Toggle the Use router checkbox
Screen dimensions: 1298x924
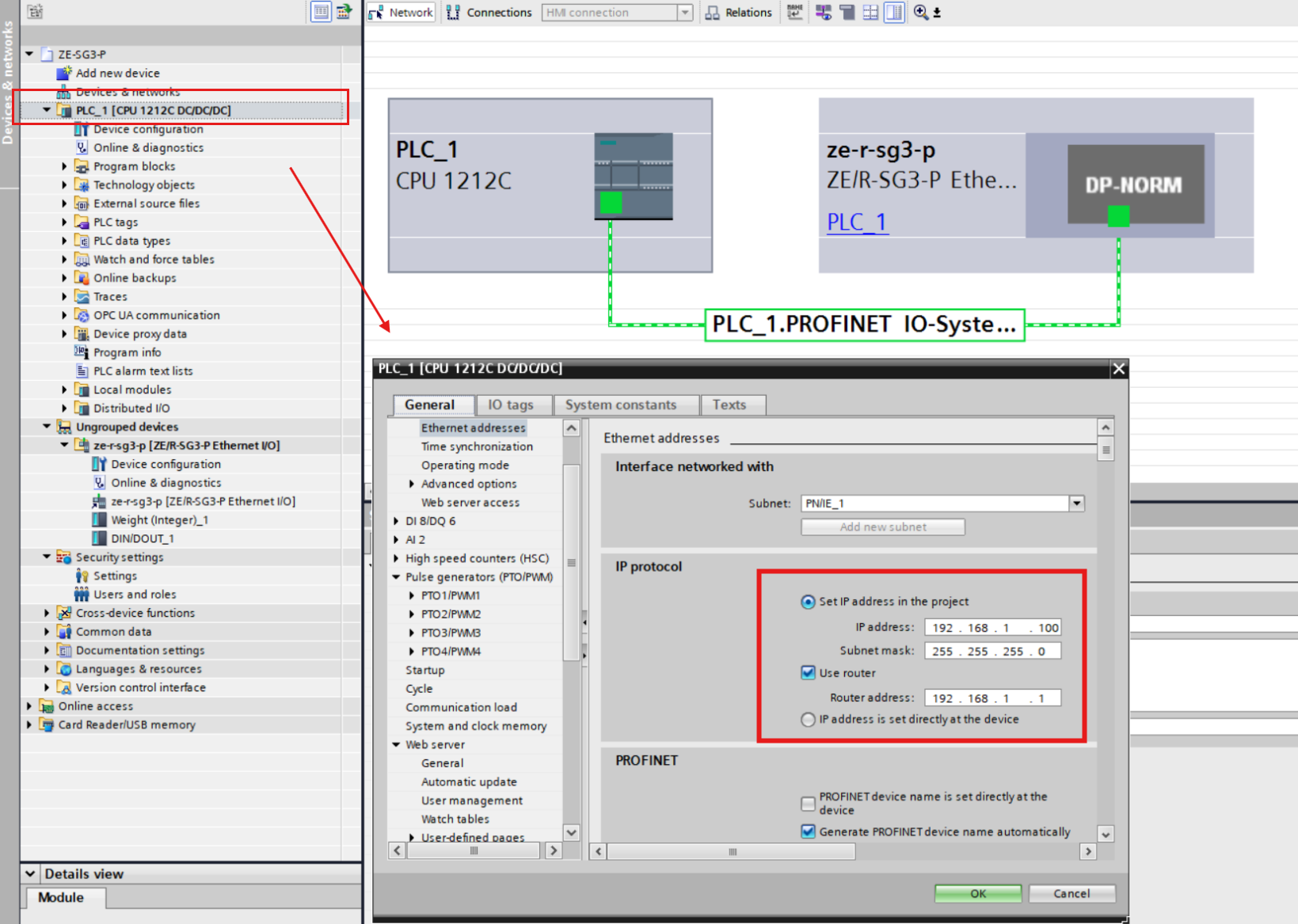click(x=808, y=673)
